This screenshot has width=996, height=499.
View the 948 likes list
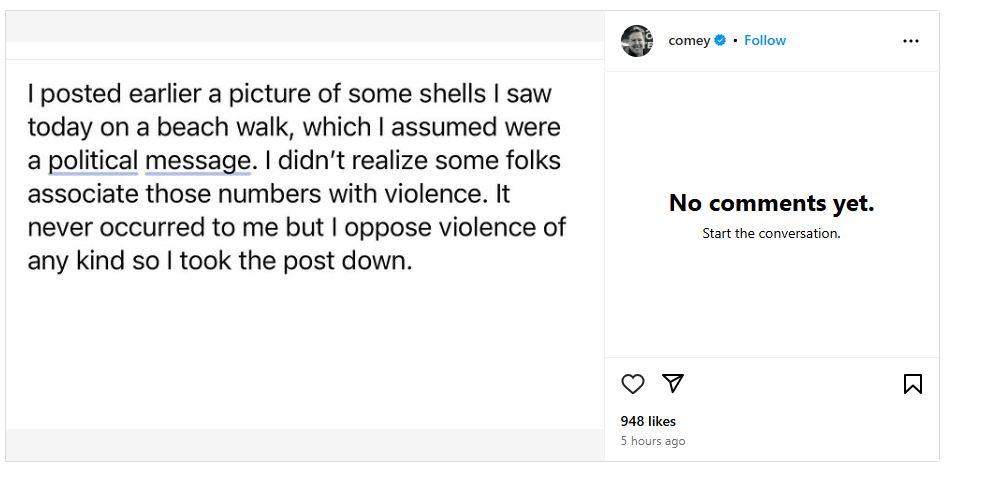[x=648, y=421]
